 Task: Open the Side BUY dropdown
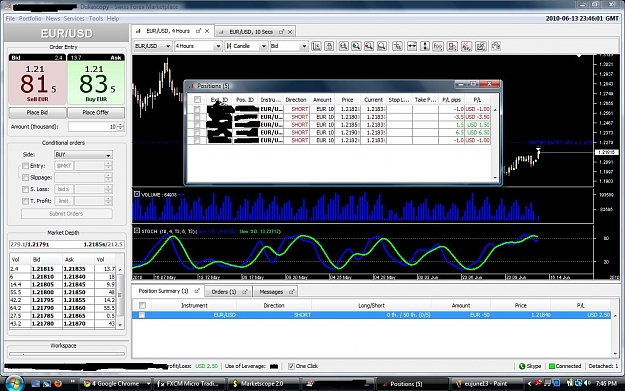(x=83, y=155)
